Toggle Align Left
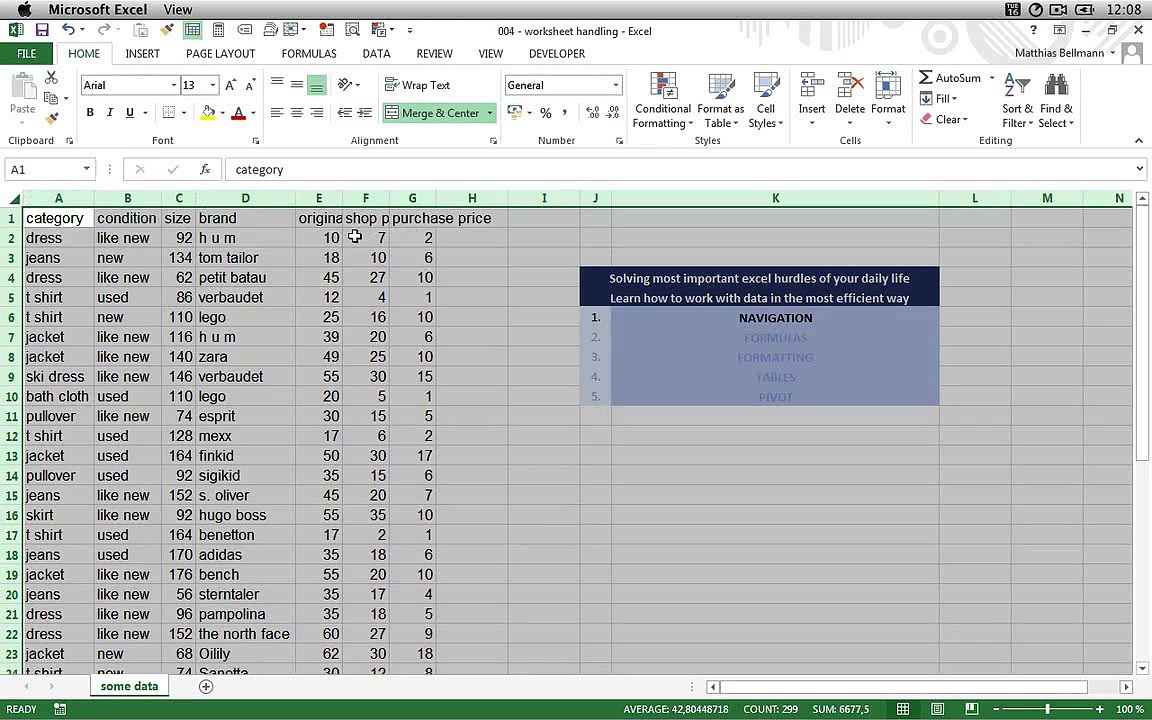The height and width of the screenshot is (720, 1152). pyautogui.click(x=277, y=112)
